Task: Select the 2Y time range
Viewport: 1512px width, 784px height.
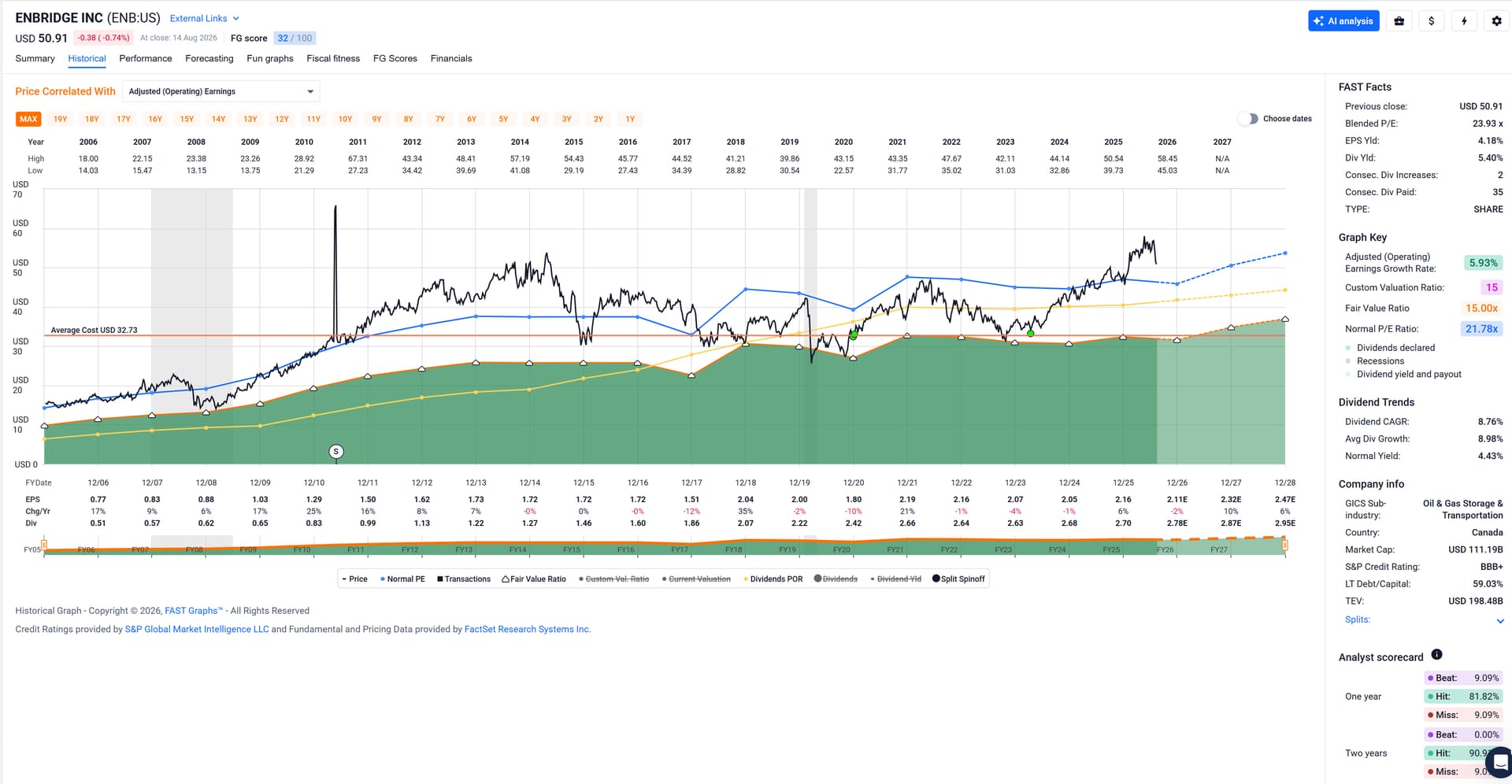Action: 598,119
